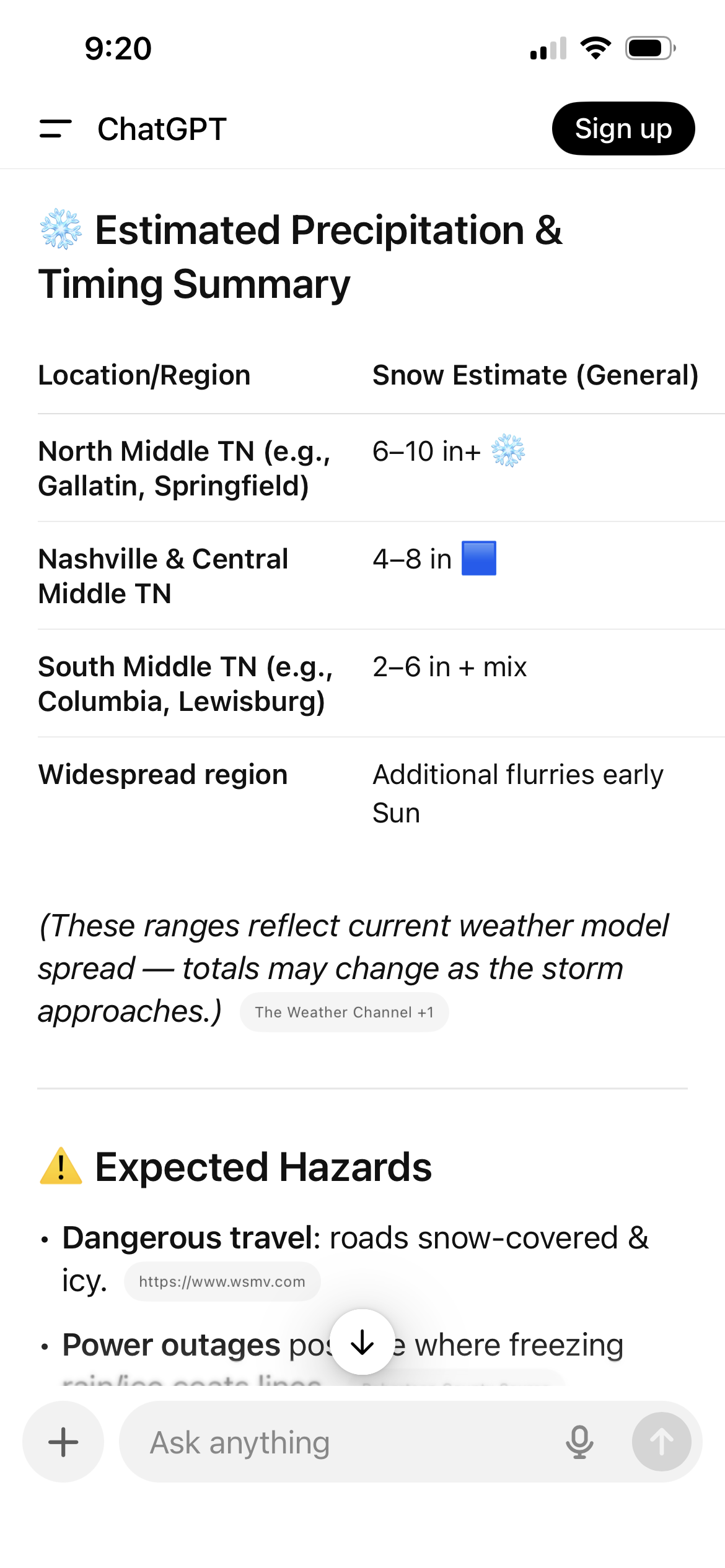The image size is (725, 1568).
Task: Open the wsmv.com source link
Action: 222,1281
